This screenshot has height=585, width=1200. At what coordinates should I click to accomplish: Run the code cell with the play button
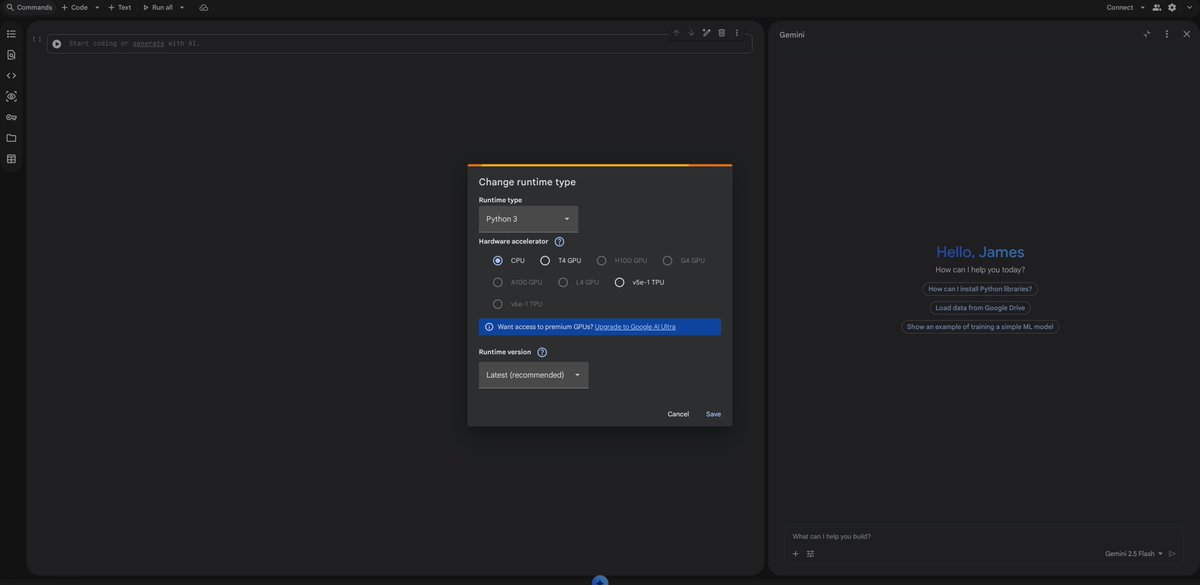click(57, 44)
